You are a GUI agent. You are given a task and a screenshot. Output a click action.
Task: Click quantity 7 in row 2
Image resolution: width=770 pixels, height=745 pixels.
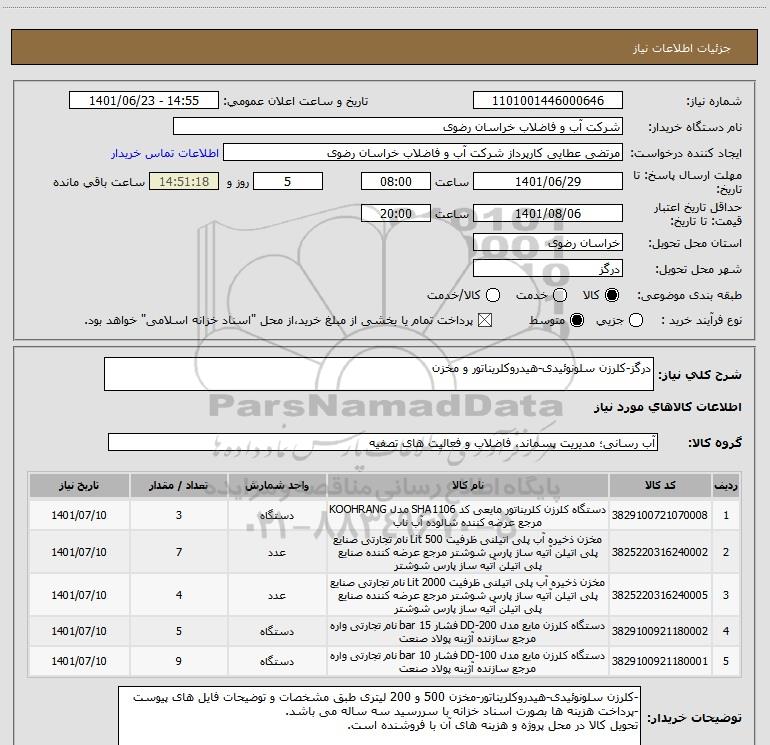click(179, 552)
